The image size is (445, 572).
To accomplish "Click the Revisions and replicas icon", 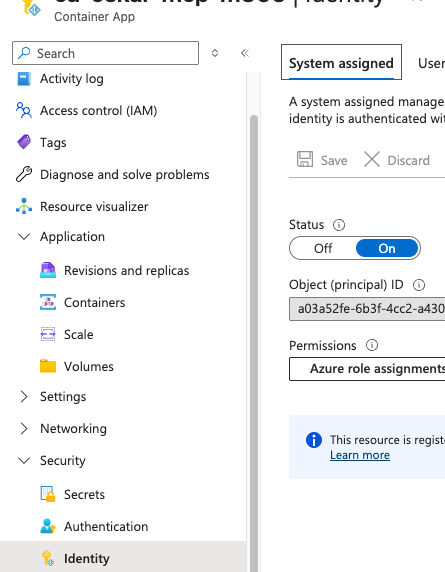I will pos(48,271).
